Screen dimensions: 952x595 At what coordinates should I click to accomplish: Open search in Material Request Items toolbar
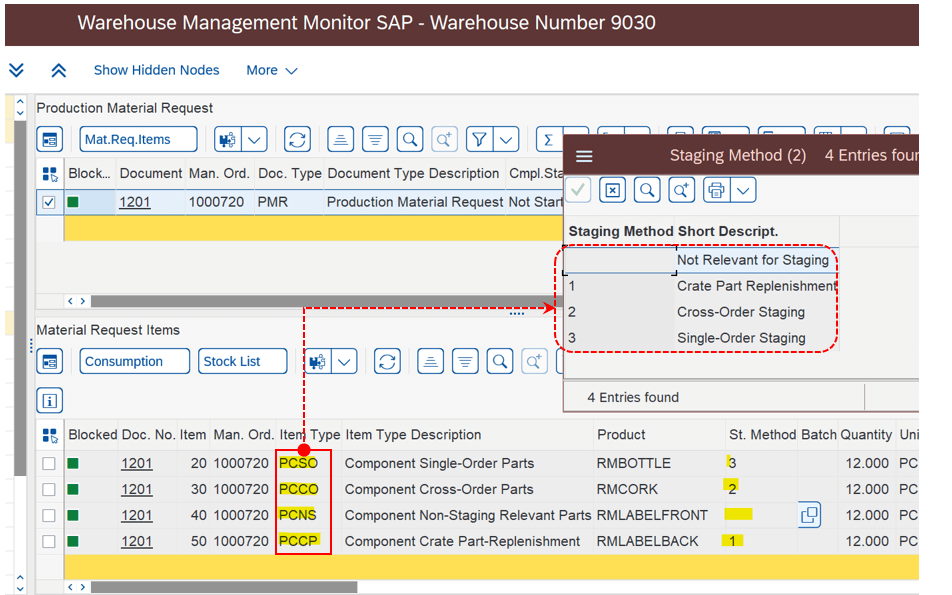500,362
